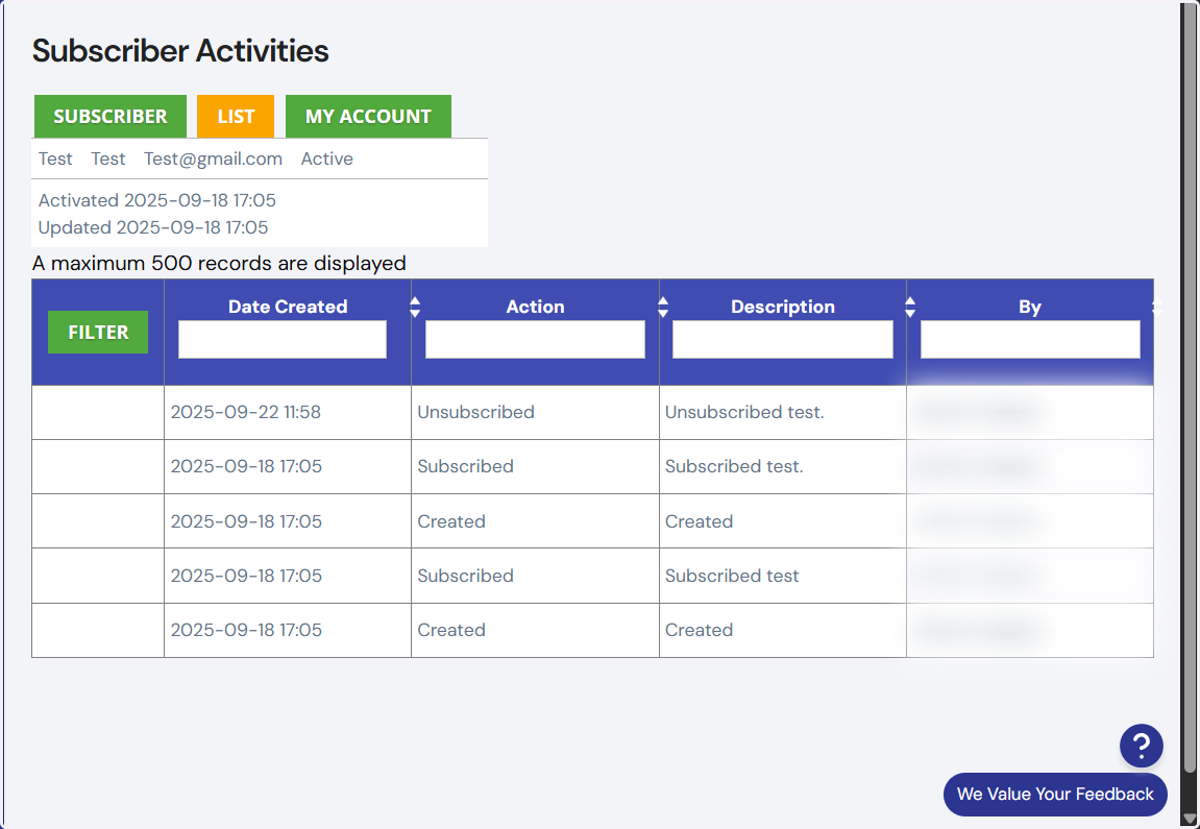Viewport: 1200px width, 829px height.
Task: Switch to the SUBSCRIBER tab
Action: [x=110, y=116]
